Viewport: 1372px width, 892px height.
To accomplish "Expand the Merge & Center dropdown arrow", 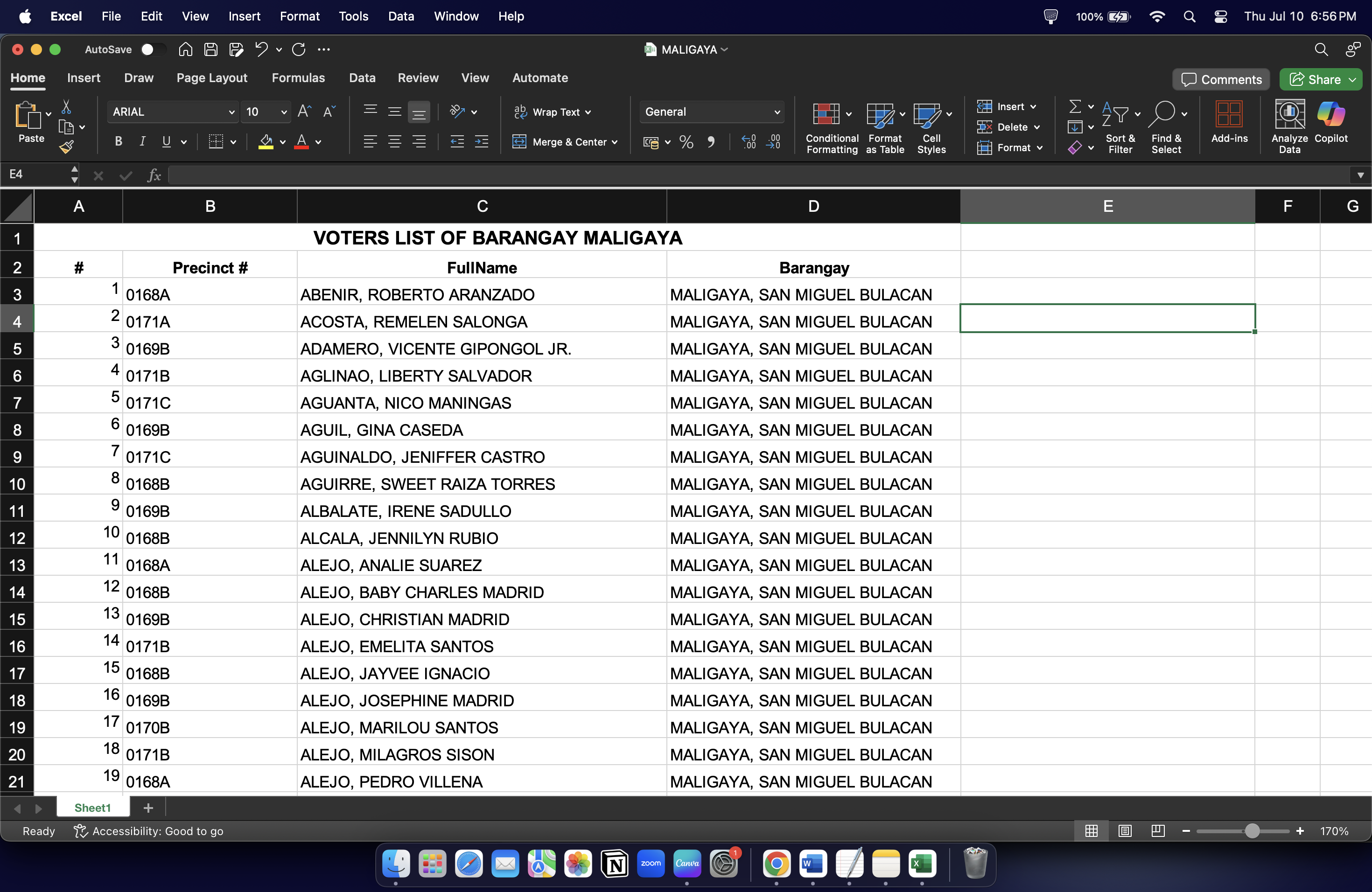I will pos(615,142).
